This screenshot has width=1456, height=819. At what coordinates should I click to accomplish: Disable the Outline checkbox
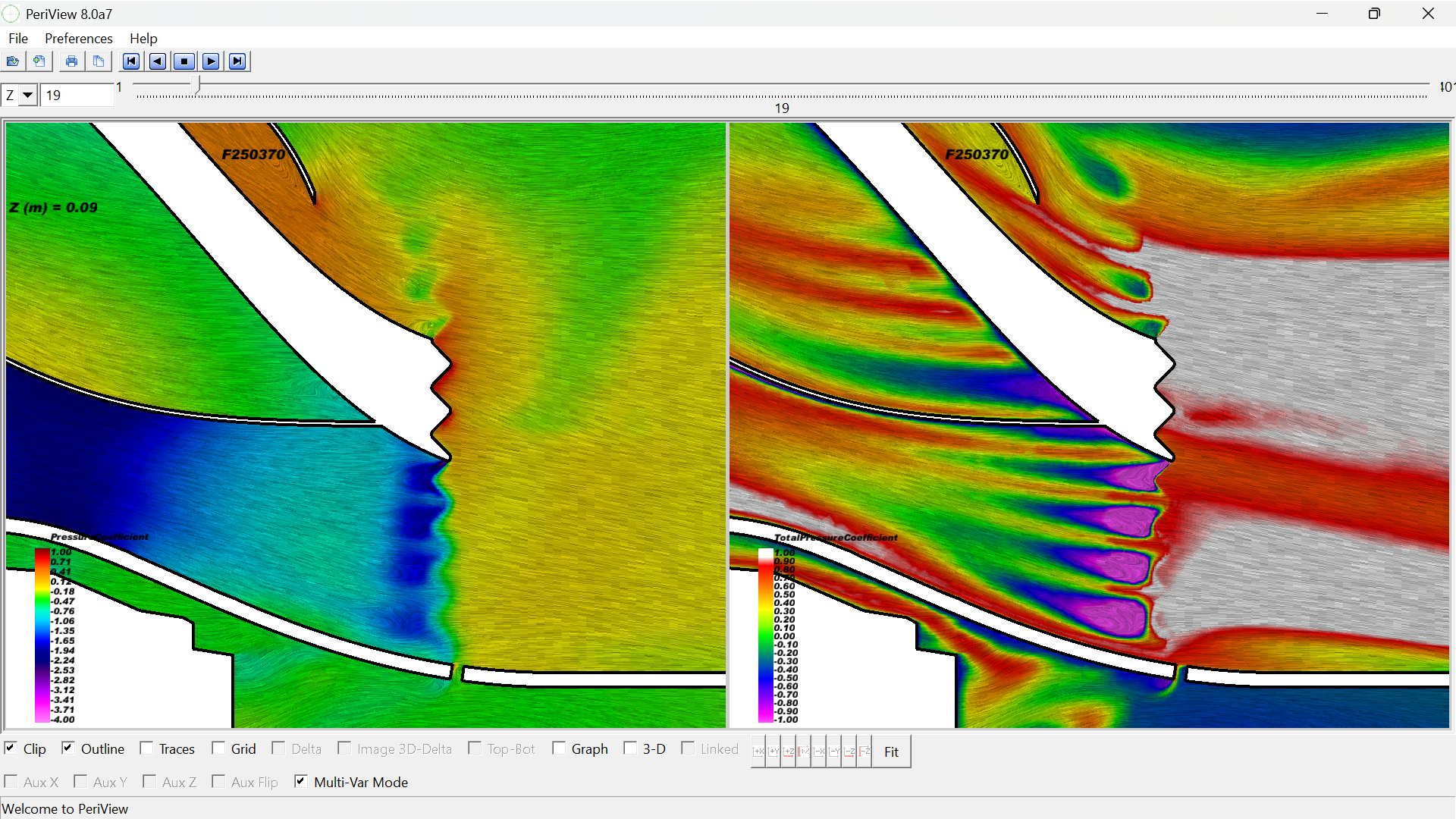pyautogui.click(x=68, y=748)
